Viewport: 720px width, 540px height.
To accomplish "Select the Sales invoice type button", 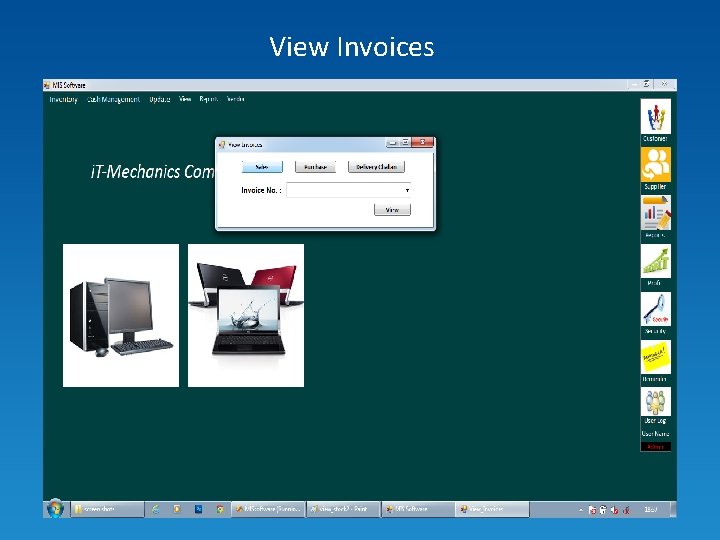I will pos(262,167).
